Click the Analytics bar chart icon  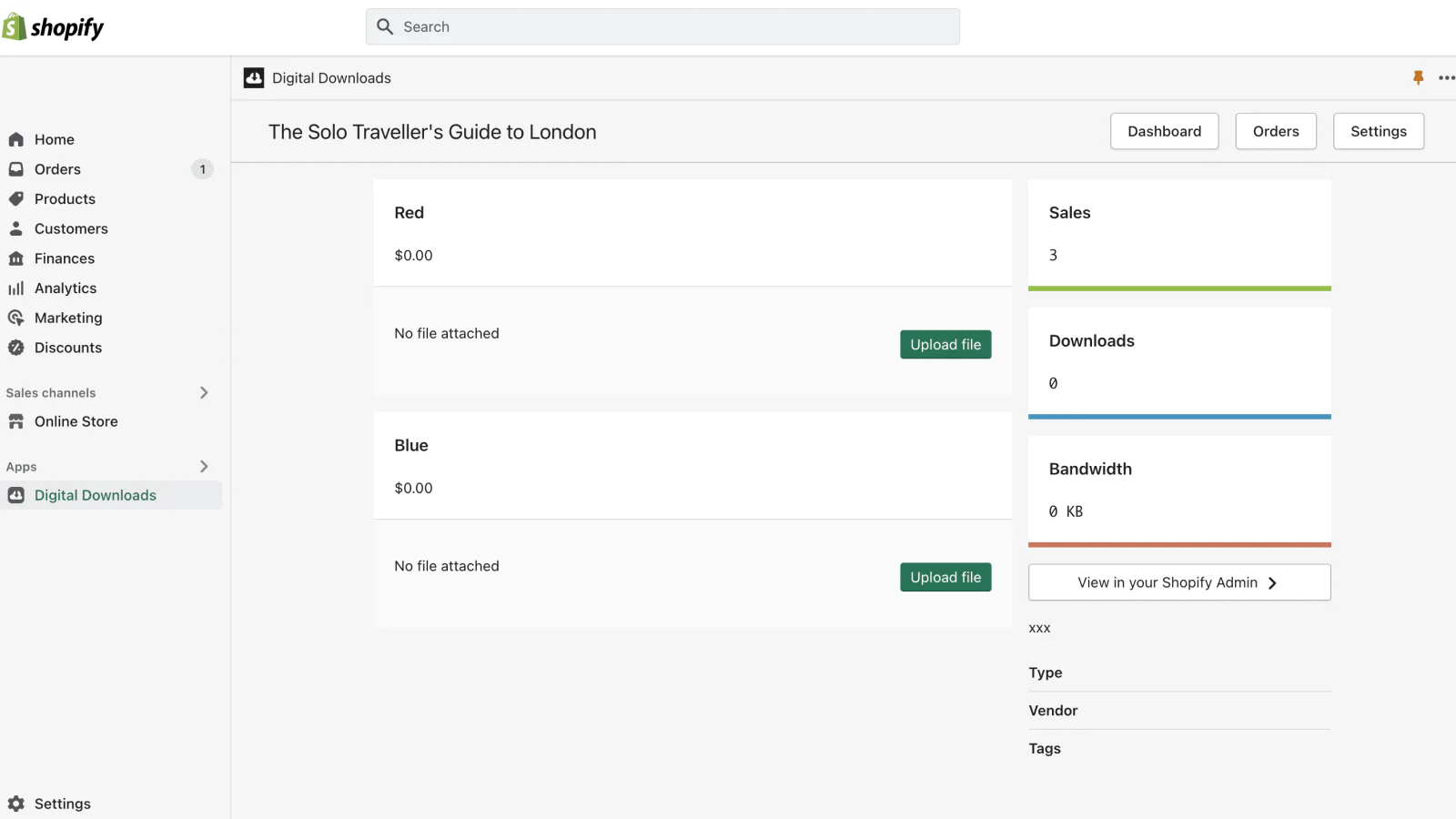tap(16, 288)
